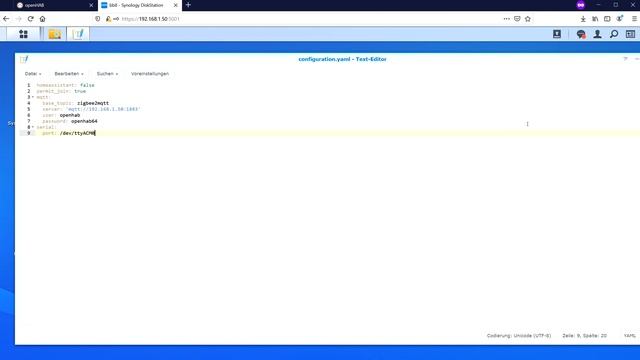
Task: Click line number 1 in gutter
Action: (29, 85)
